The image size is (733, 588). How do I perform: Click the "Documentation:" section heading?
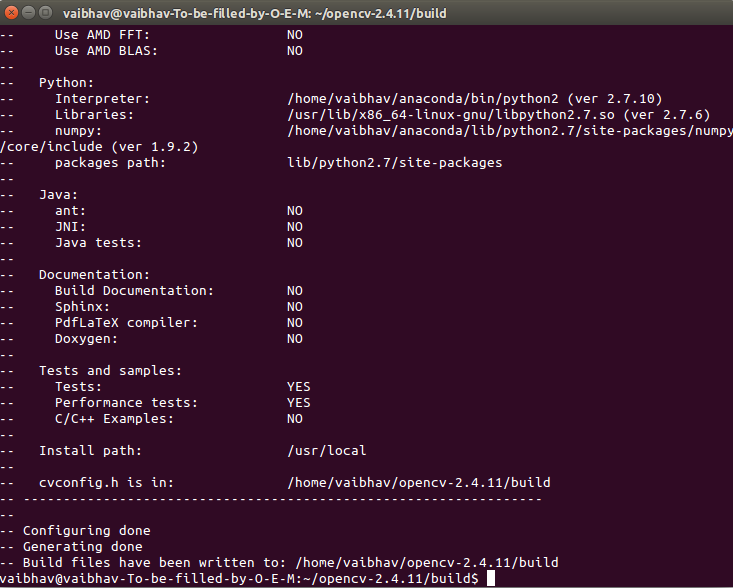pos(94,274)
